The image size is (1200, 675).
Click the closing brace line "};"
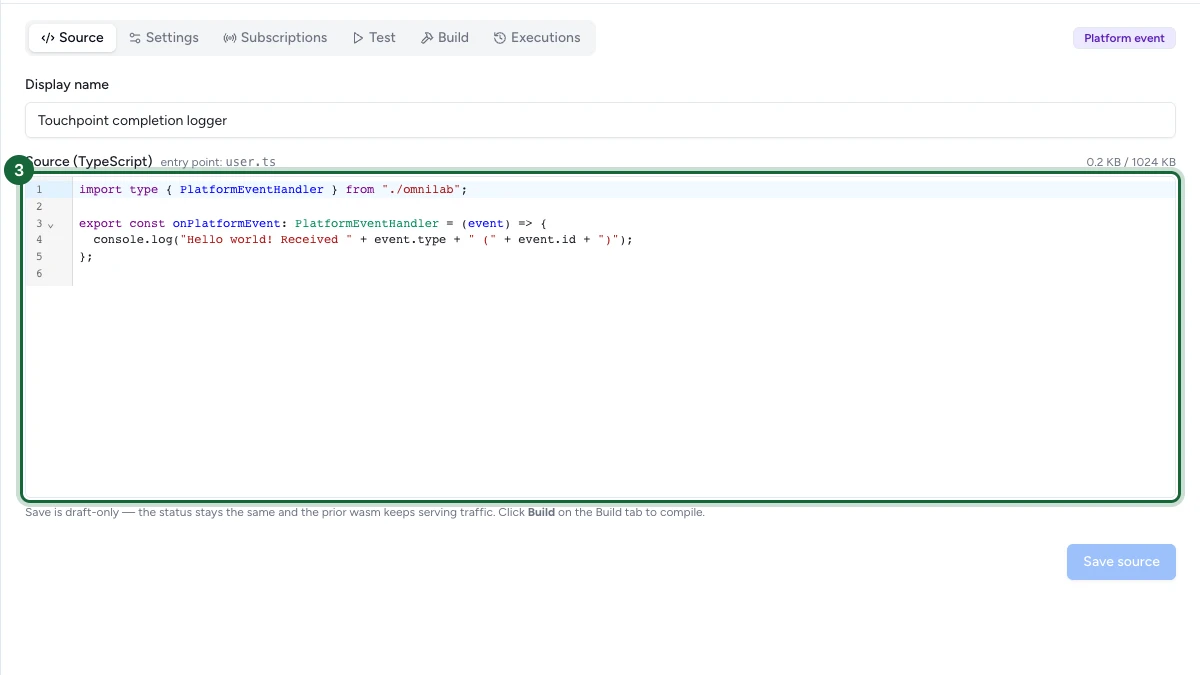pyautogui.click(x=86, y=257)
